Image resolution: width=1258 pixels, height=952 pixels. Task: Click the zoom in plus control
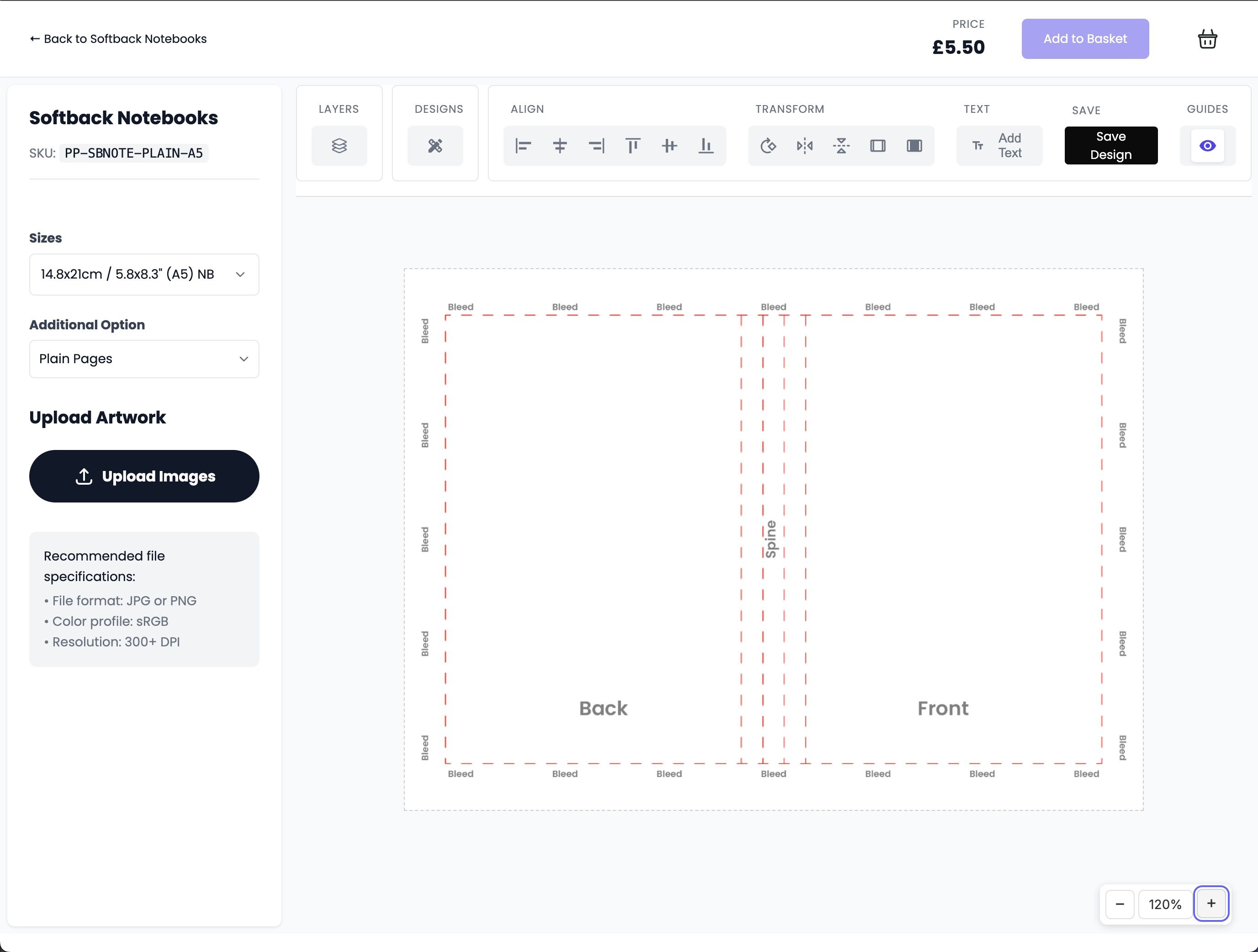(x=1211, y=904)
